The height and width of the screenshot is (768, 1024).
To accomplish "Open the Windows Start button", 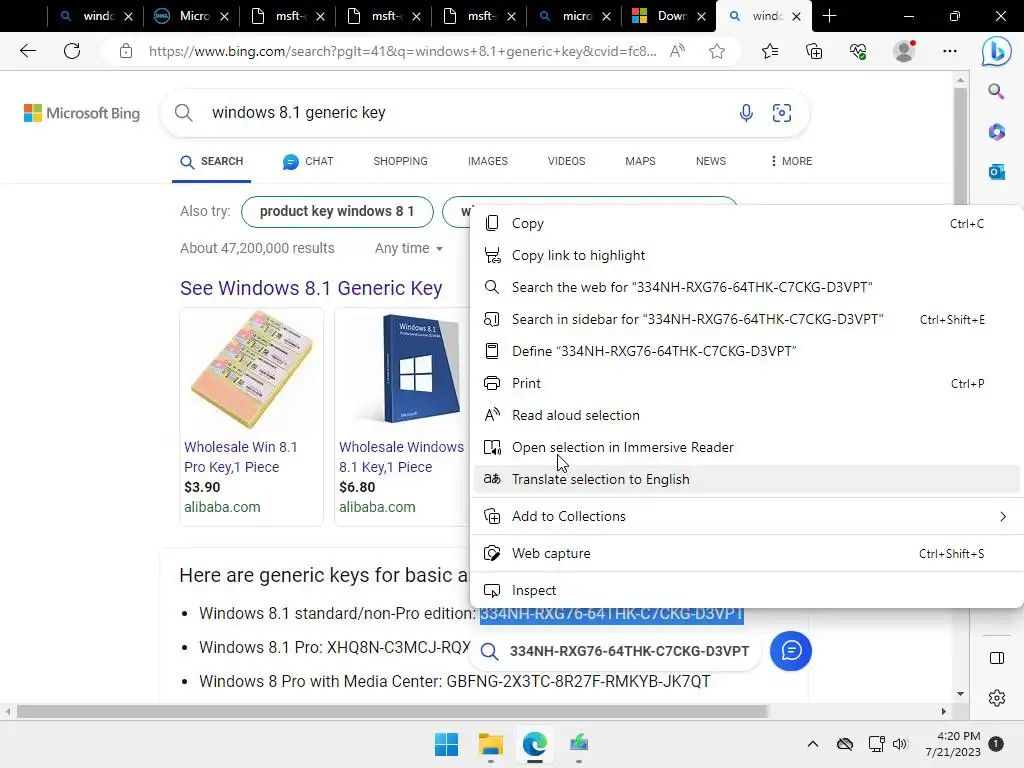I will tap(447, 744).
